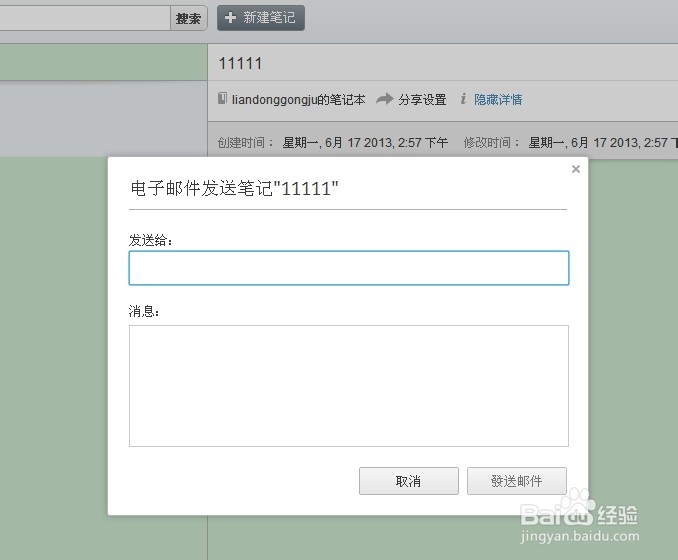This screenshot has width=678, height=560.
Task: Click the share arrow icon
Action: (384, 99)
